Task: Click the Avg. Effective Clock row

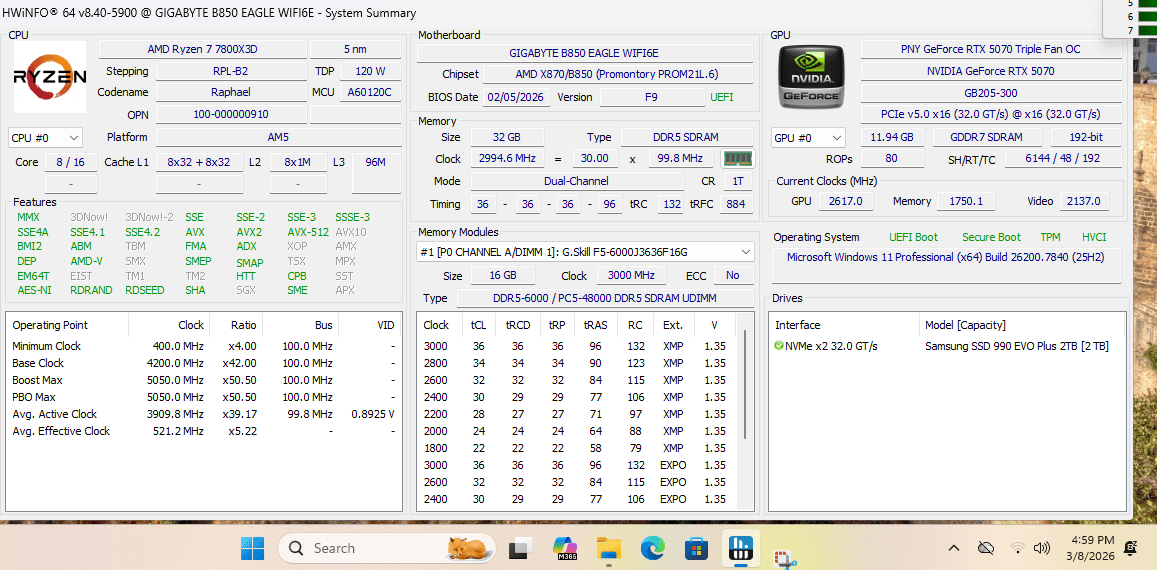Action: 204,431
